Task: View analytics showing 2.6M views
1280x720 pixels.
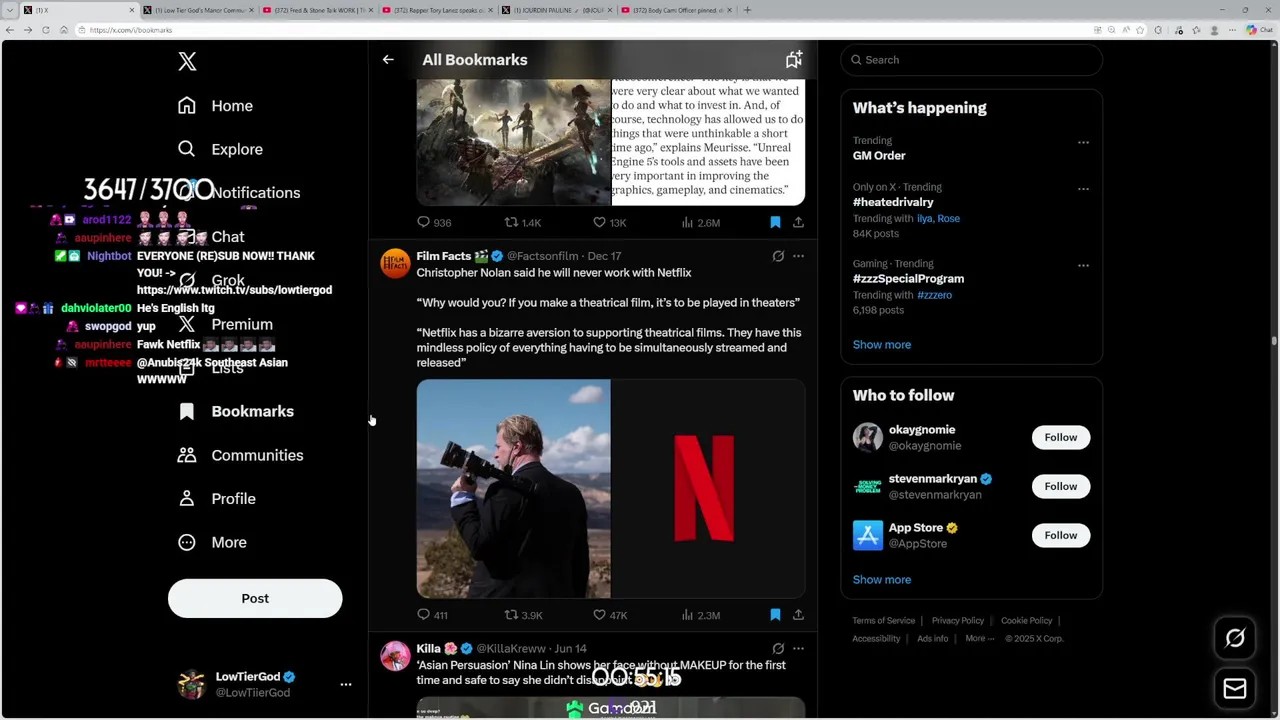Action: tap(700, 222)
